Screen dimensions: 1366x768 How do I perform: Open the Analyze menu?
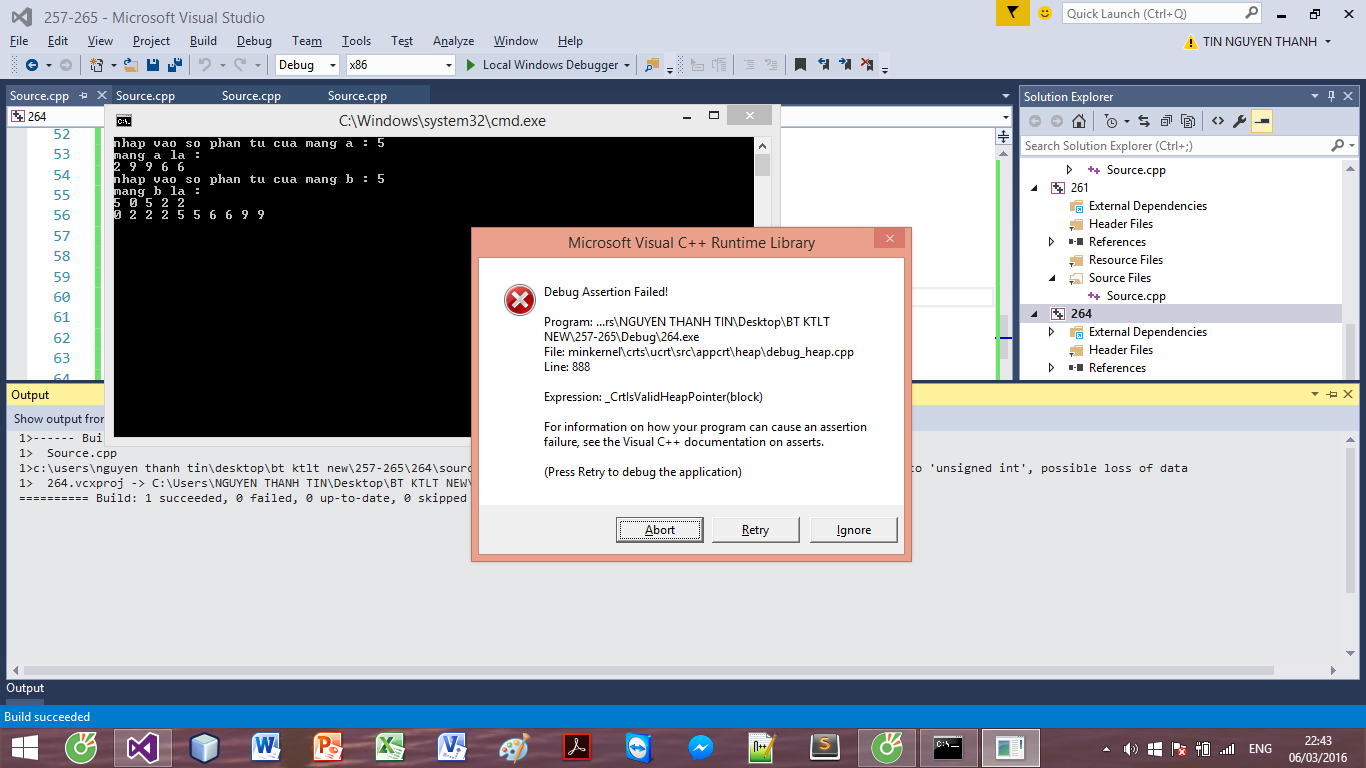point(453,41)
